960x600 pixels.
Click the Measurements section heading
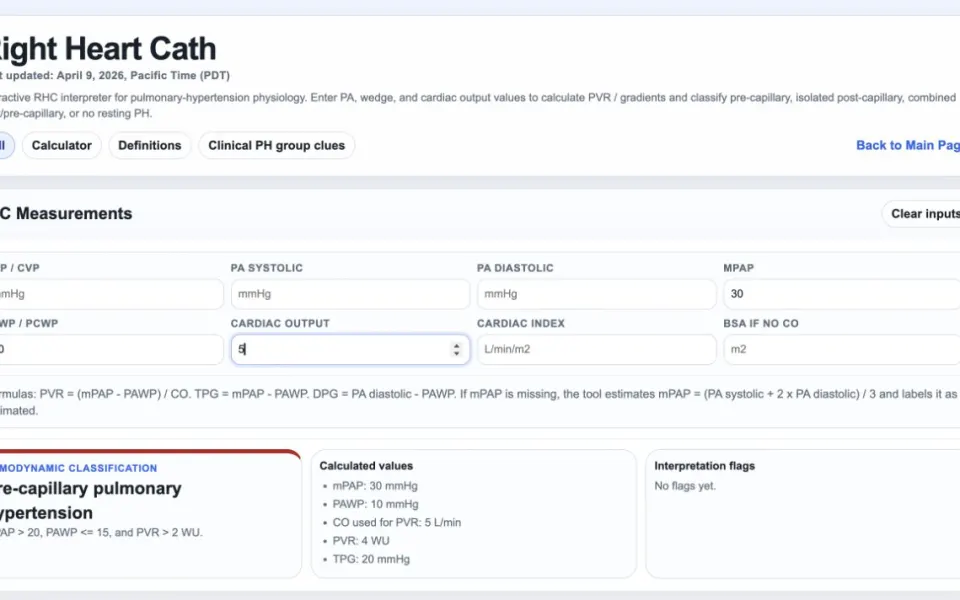66,214
